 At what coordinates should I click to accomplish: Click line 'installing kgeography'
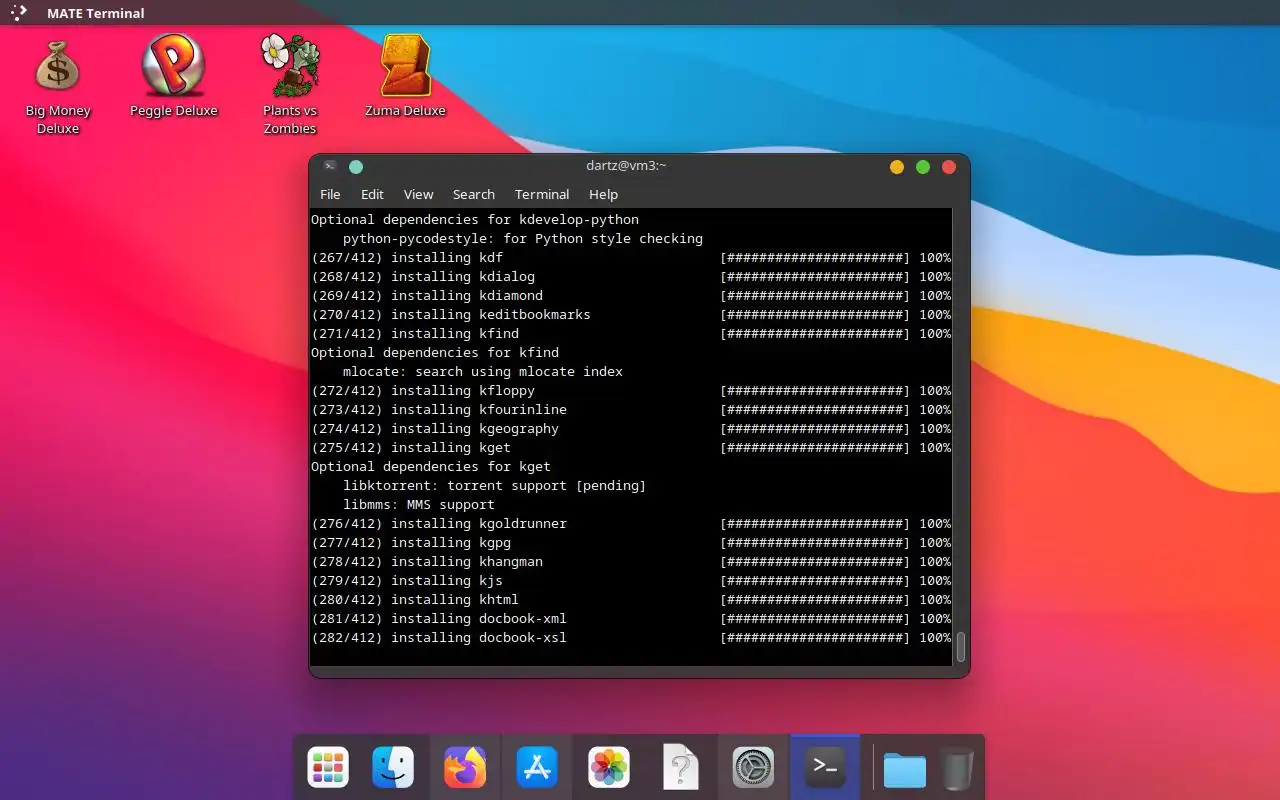point(631,429)
